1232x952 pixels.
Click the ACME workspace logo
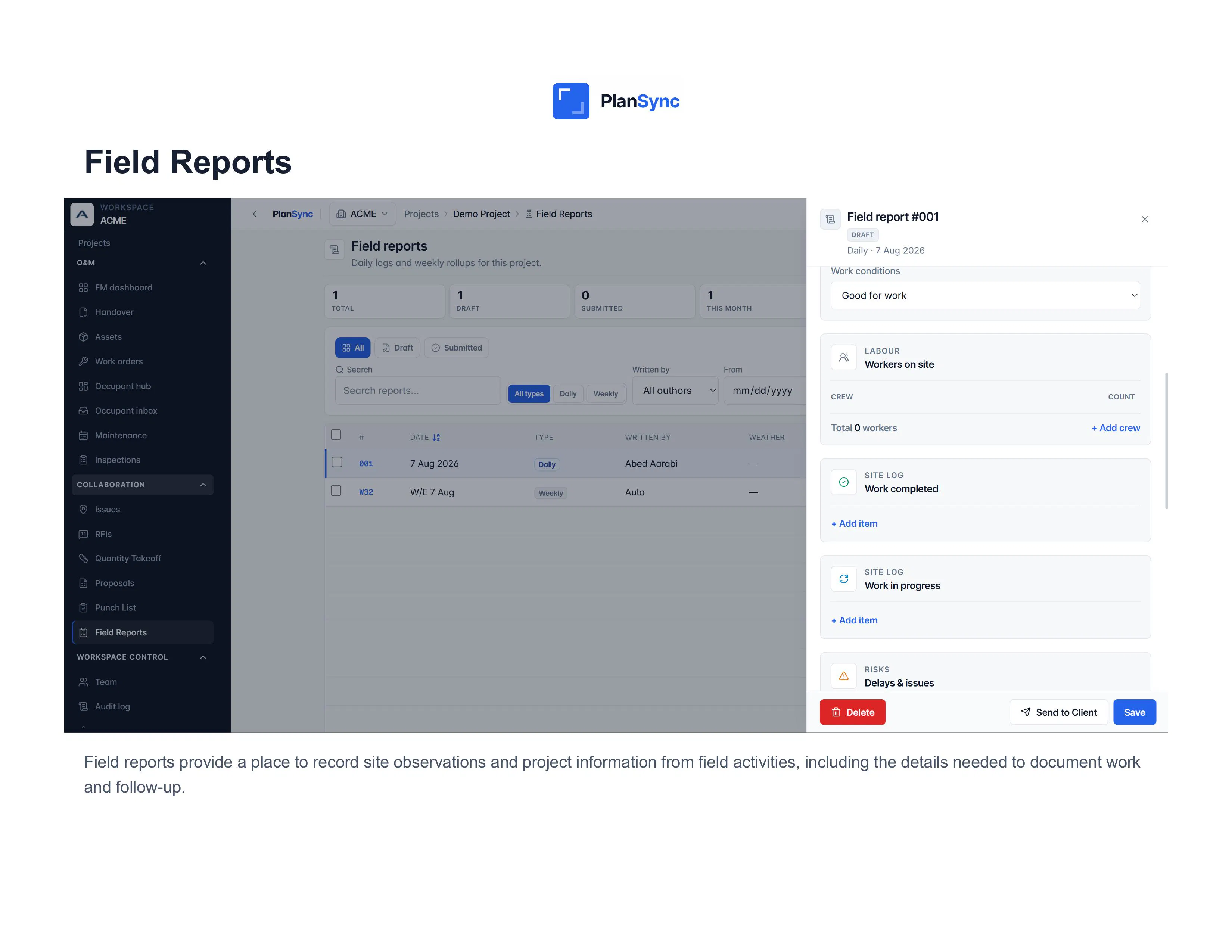[82, 214]
